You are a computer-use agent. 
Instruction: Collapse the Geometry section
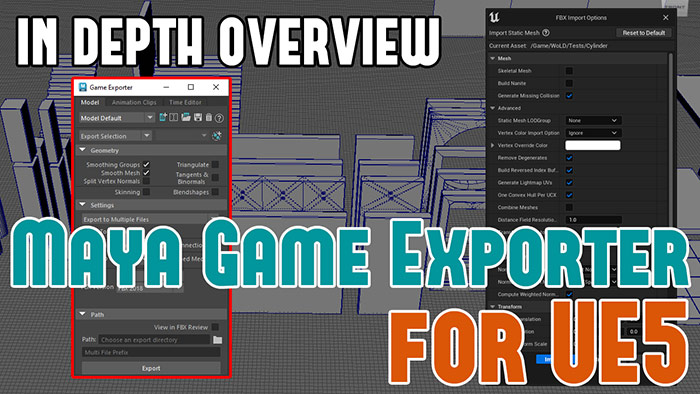(x=83, y=150)
